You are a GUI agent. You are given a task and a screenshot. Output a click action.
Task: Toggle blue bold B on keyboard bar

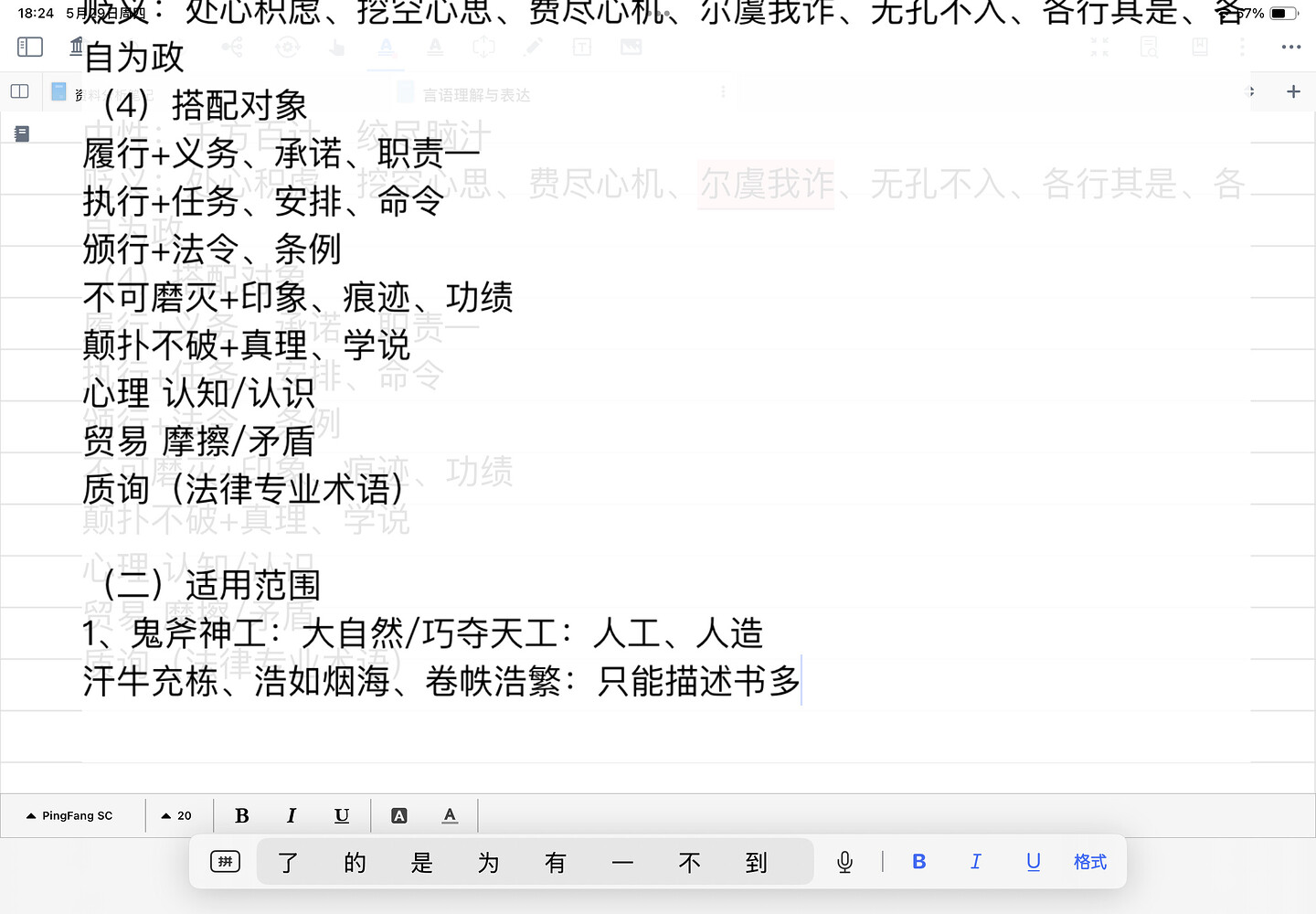(919, 861)
